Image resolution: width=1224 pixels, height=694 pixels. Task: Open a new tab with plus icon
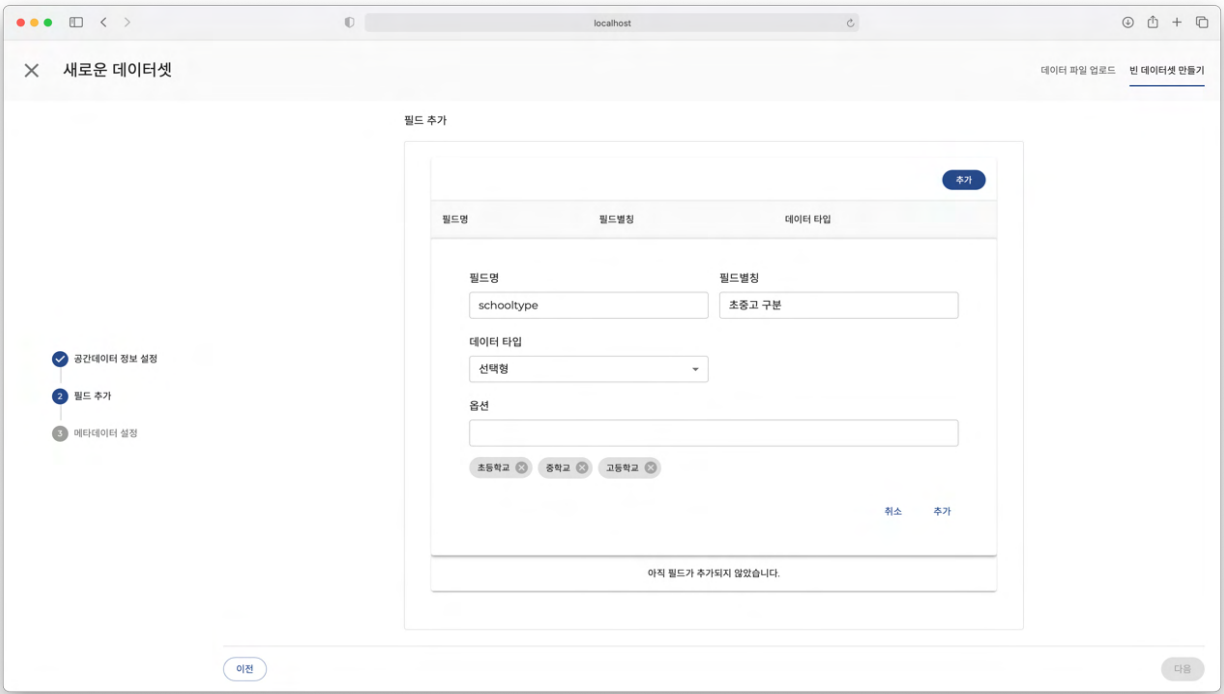1177,22
